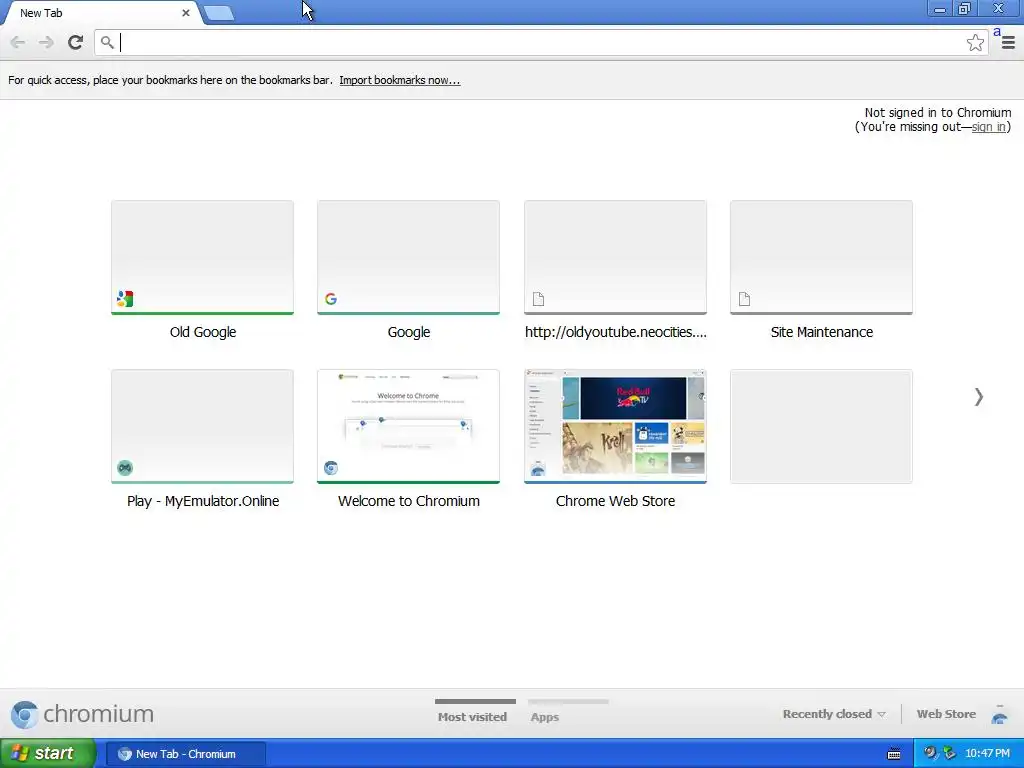Viewport: 1024px width, 768px height.
Task: Click the Chromium favicon on Welcome tile
Action: click(x=331, y=468)
